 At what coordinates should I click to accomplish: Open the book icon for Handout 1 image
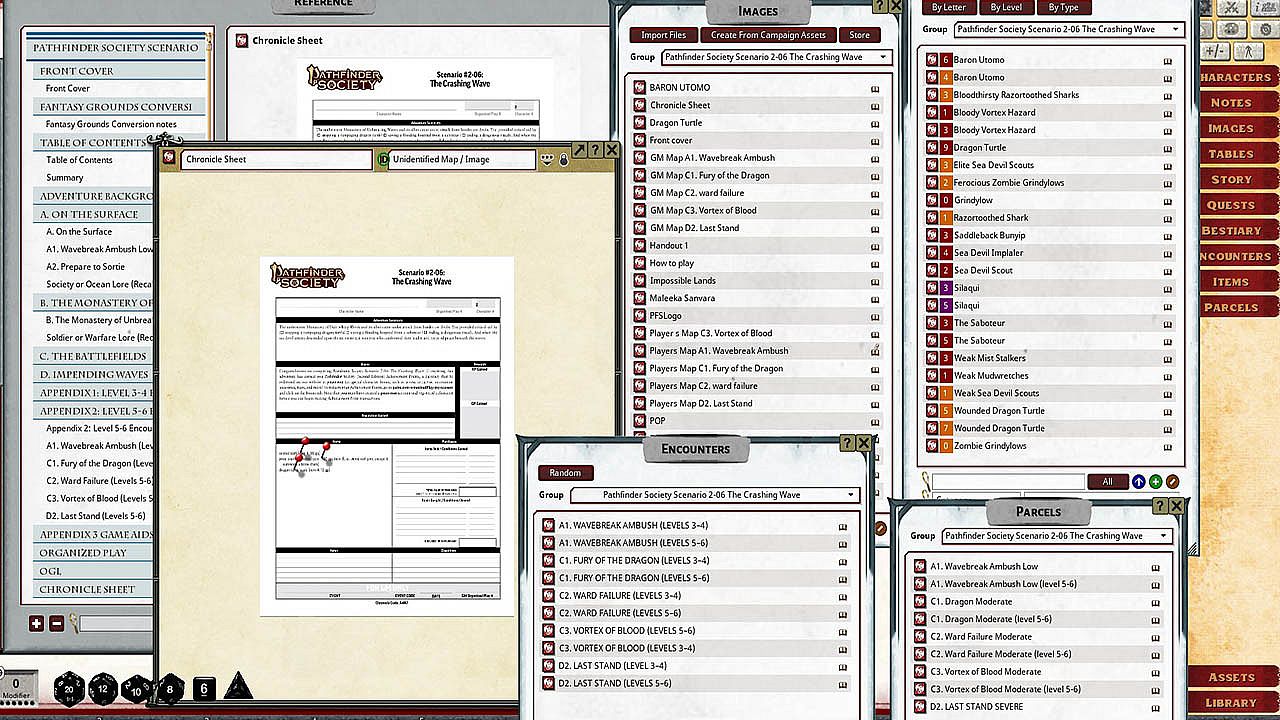(875, 246)
